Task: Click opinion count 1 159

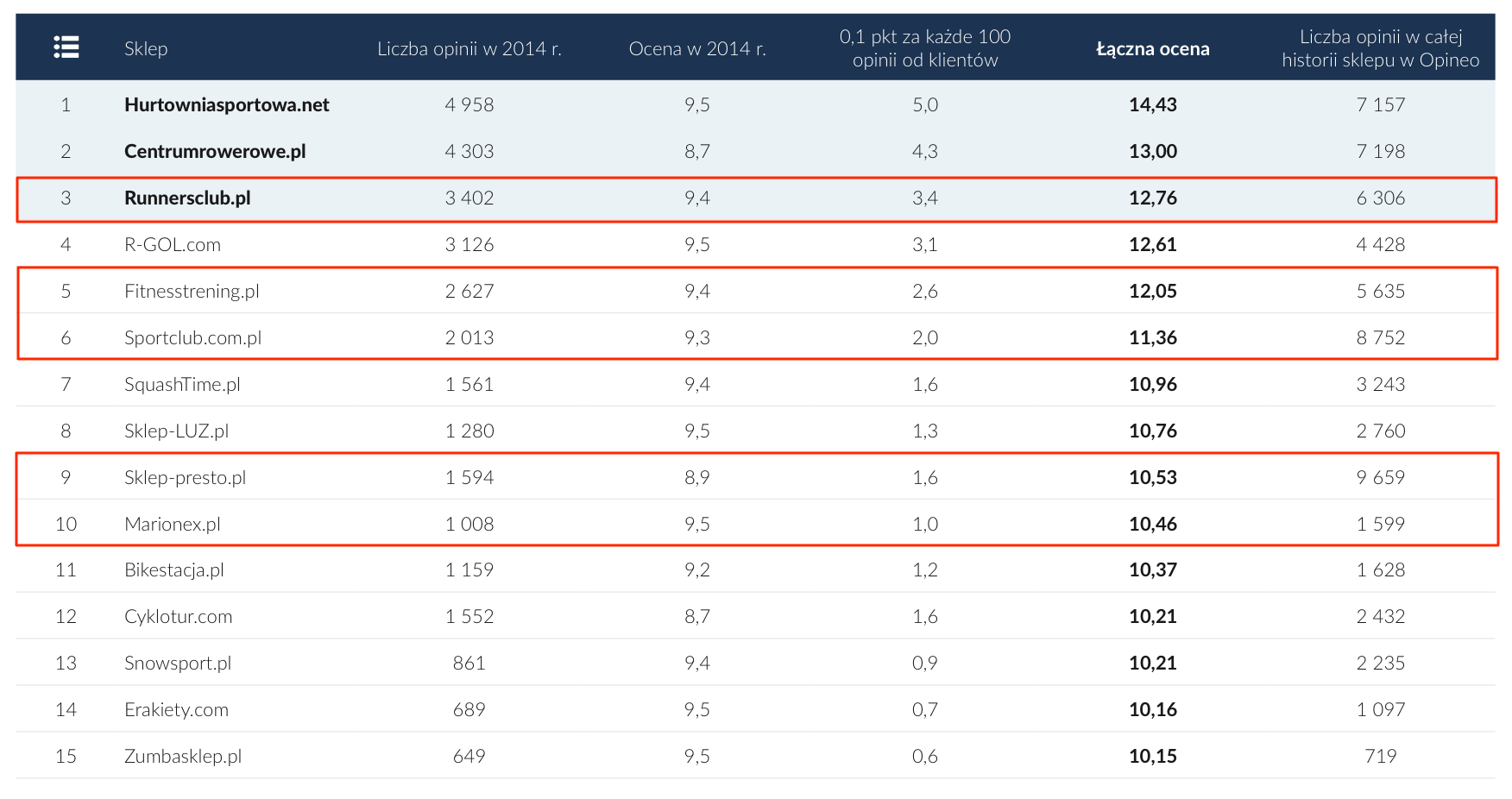Action: click(x=469, y=569)
